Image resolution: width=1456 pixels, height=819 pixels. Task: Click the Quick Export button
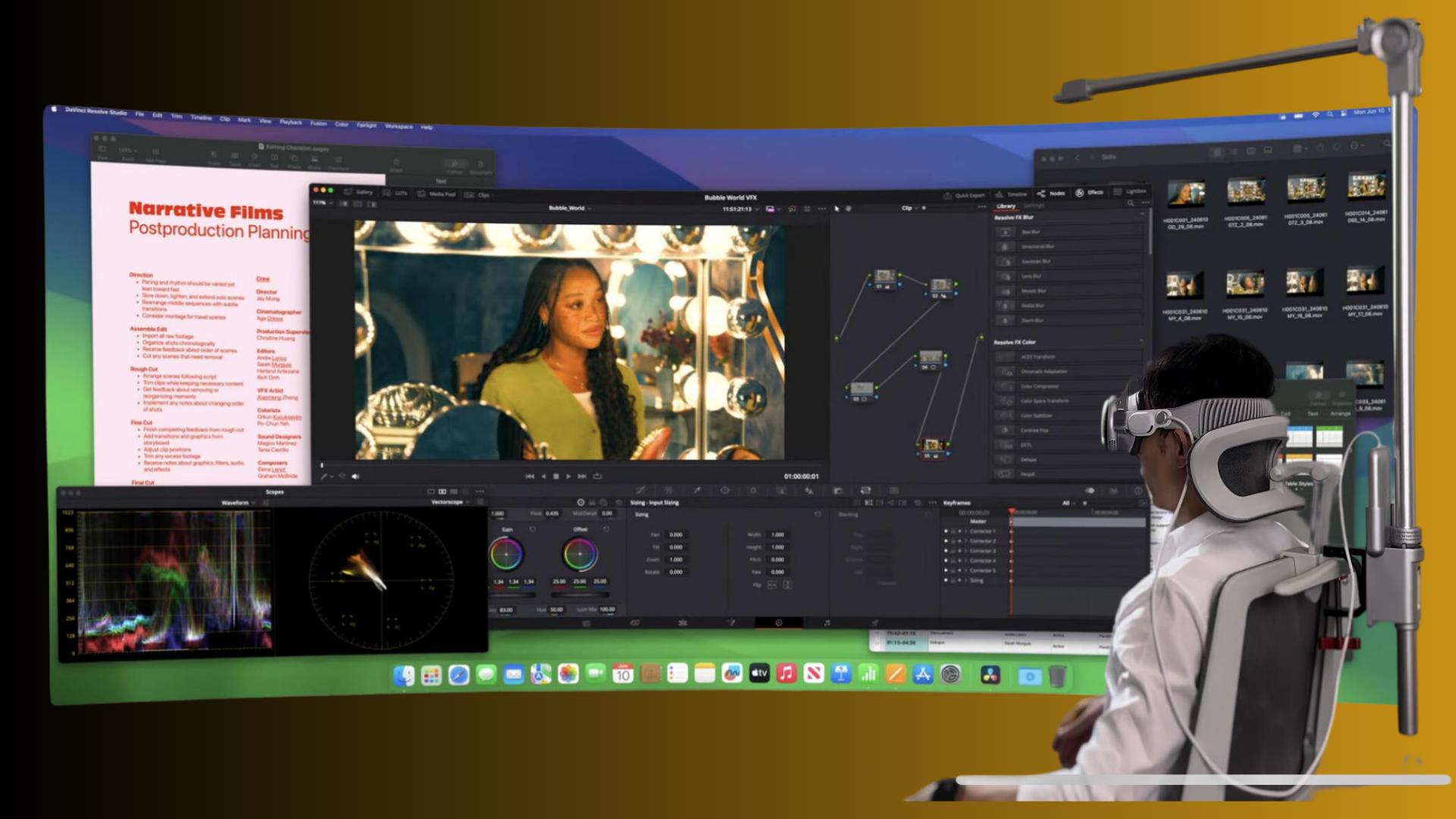tap(965, 195)
